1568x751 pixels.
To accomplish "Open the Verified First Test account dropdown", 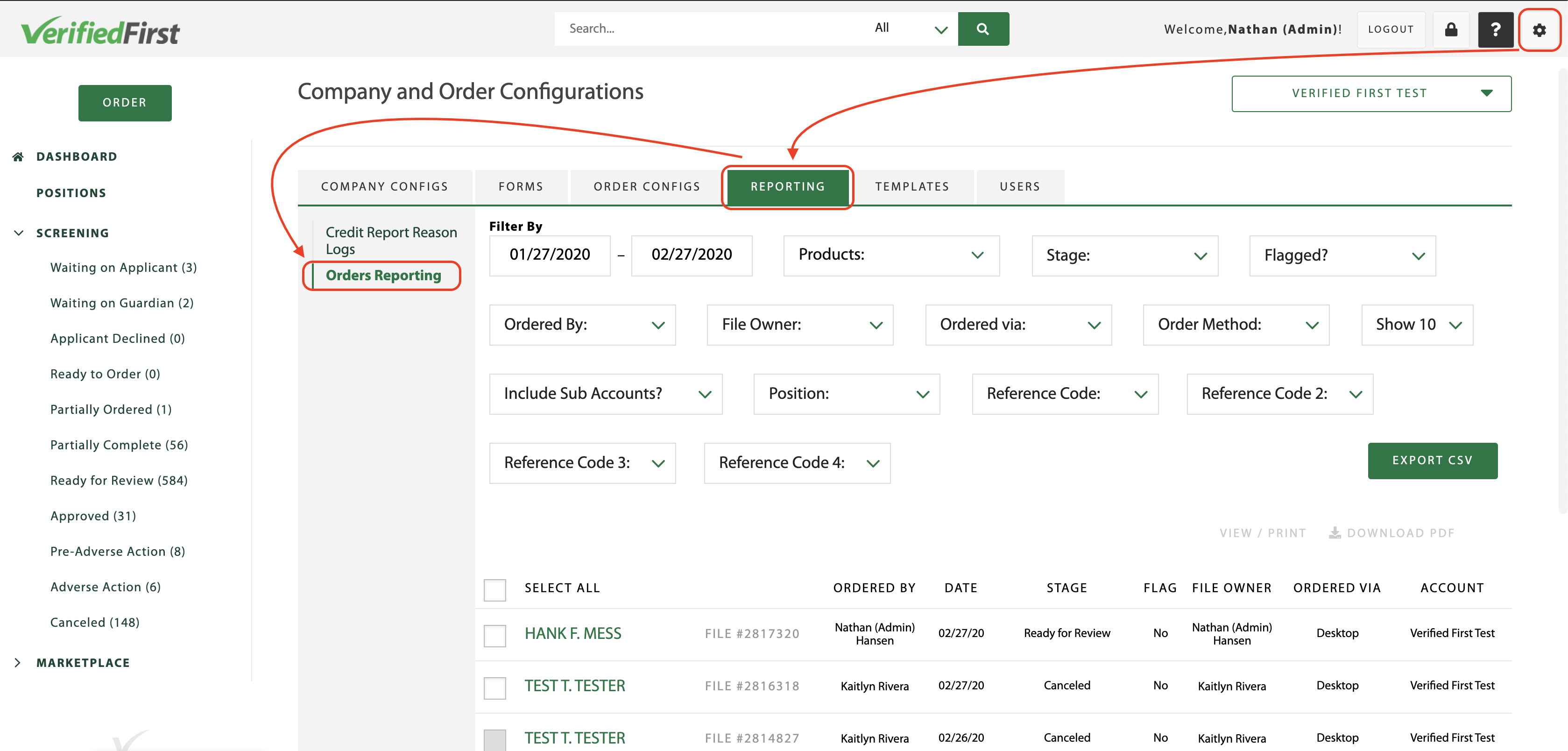I will 1371,94.
